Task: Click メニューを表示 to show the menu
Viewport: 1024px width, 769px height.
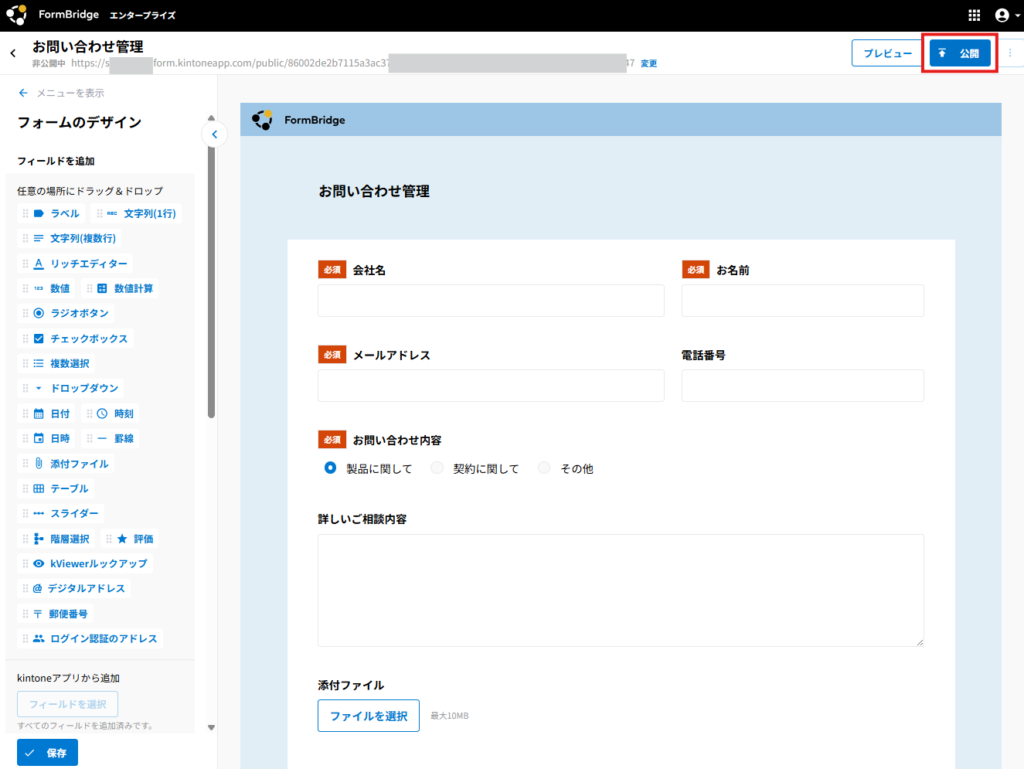Action: tap(61, 93)
